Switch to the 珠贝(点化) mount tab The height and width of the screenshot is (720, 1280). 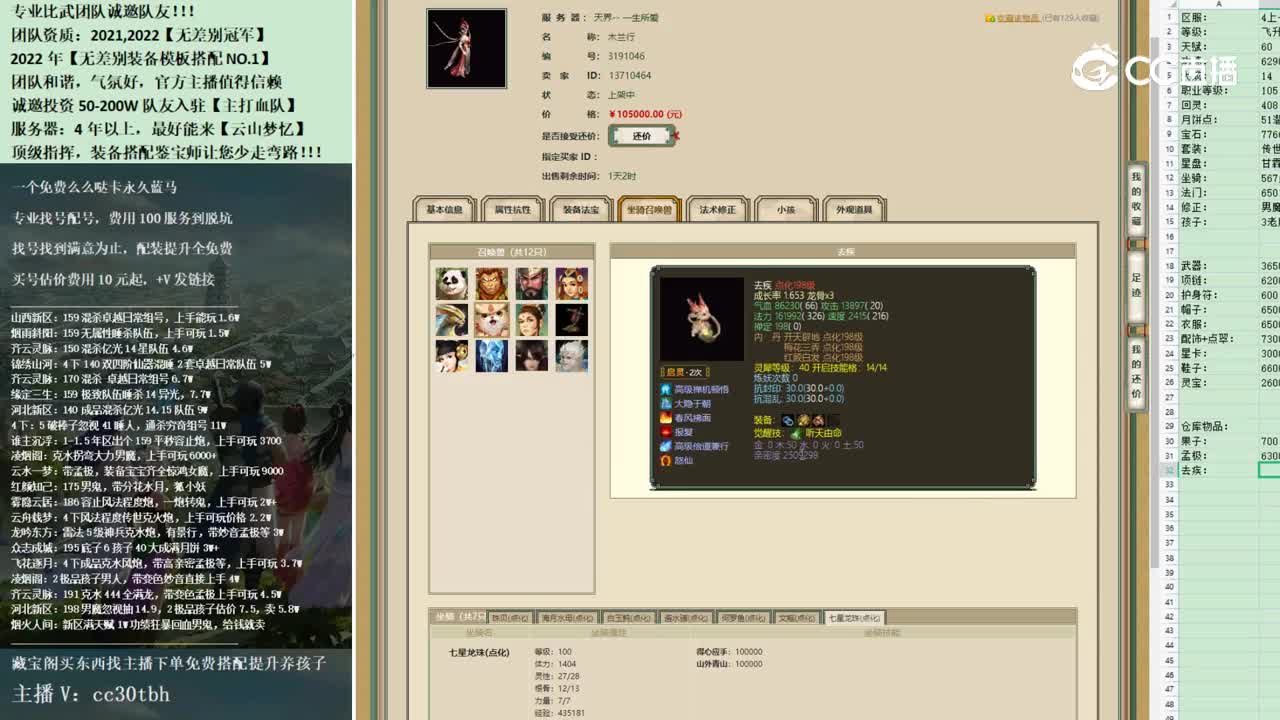click(511, 618)
